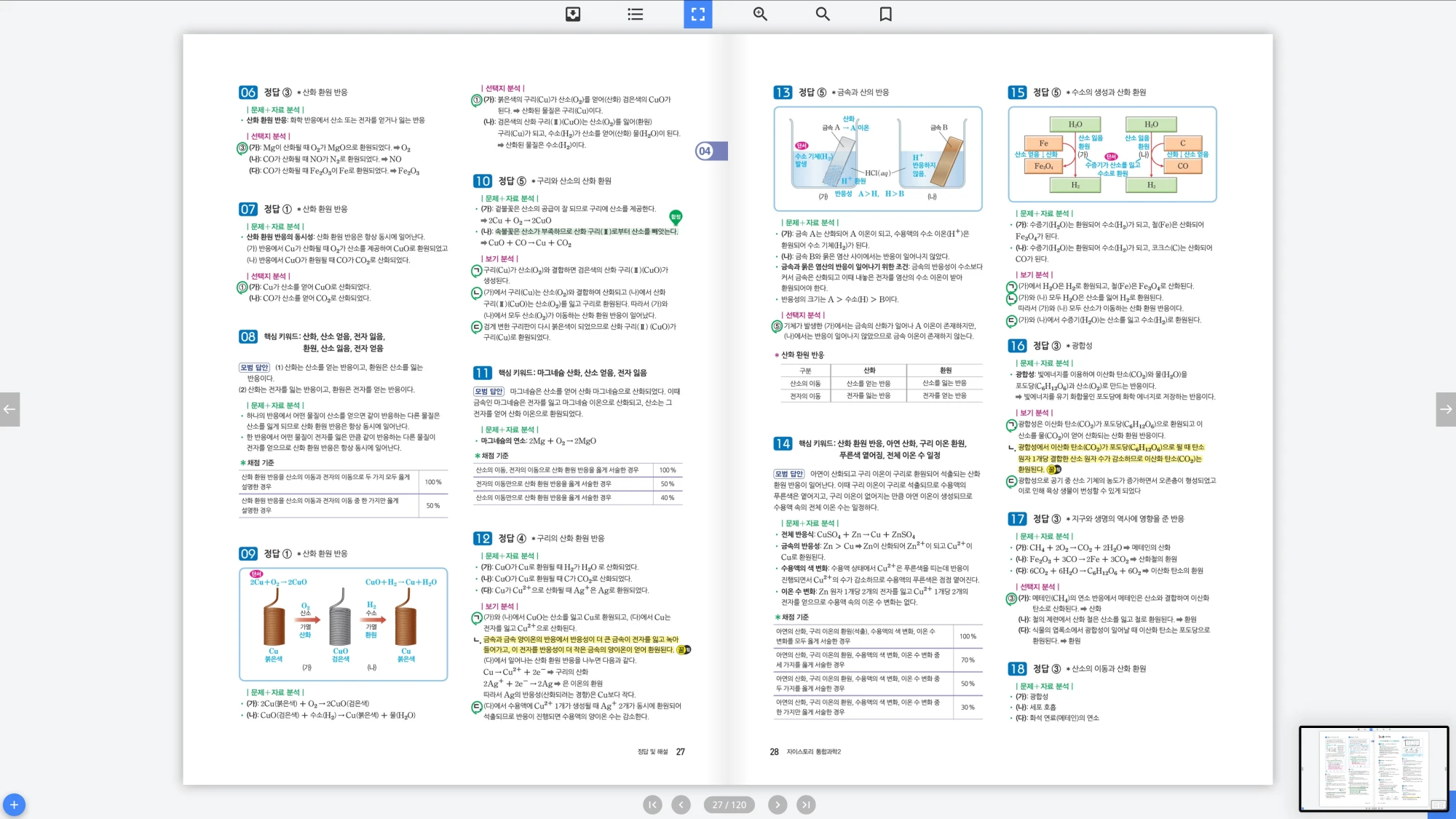Screen dimensions: 1456x819
Task: Click the download icon in top toolbar
Action: click(573, 14)
